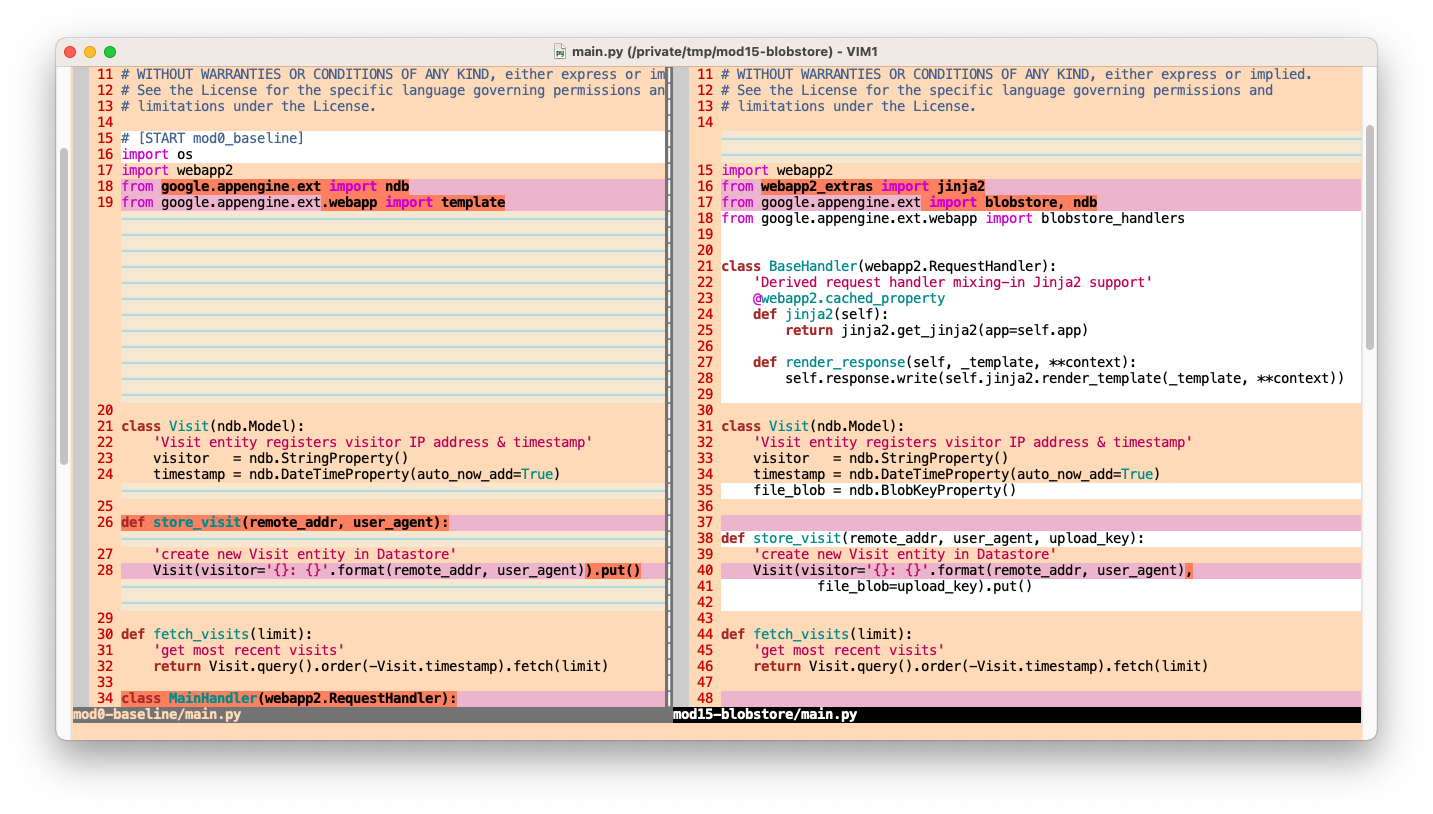This screenshot has height=814, width=1433.
Task: Click 'from webapp2_extras import jinja2' line
Action: click(852, 186)
